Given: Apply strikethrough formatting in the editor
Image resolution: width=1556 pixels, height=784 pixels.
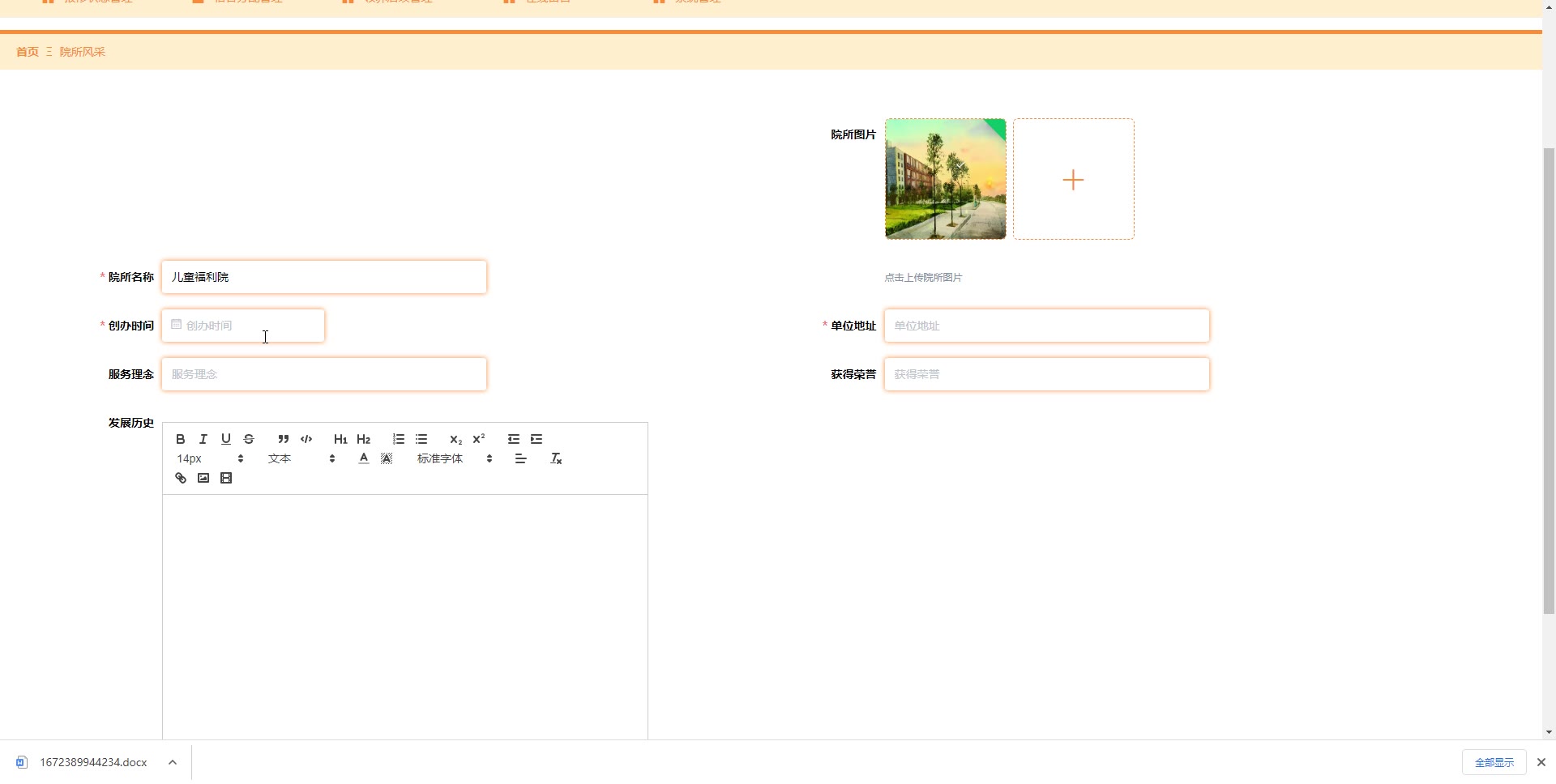Looking at the screenshot, I should tap(249, 439).
